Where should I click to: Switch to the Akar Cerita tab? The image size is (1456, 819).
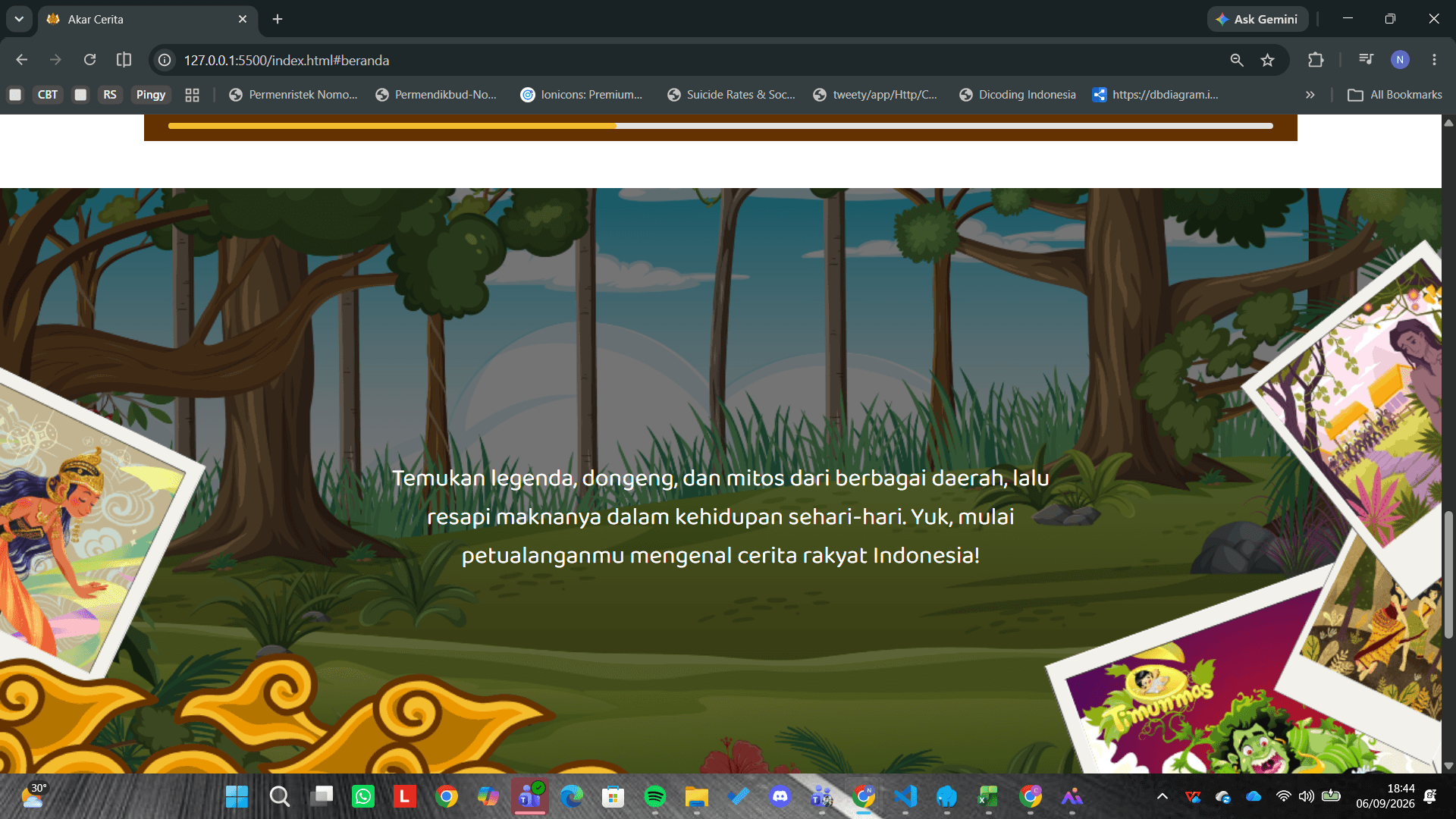click(148, 19)
